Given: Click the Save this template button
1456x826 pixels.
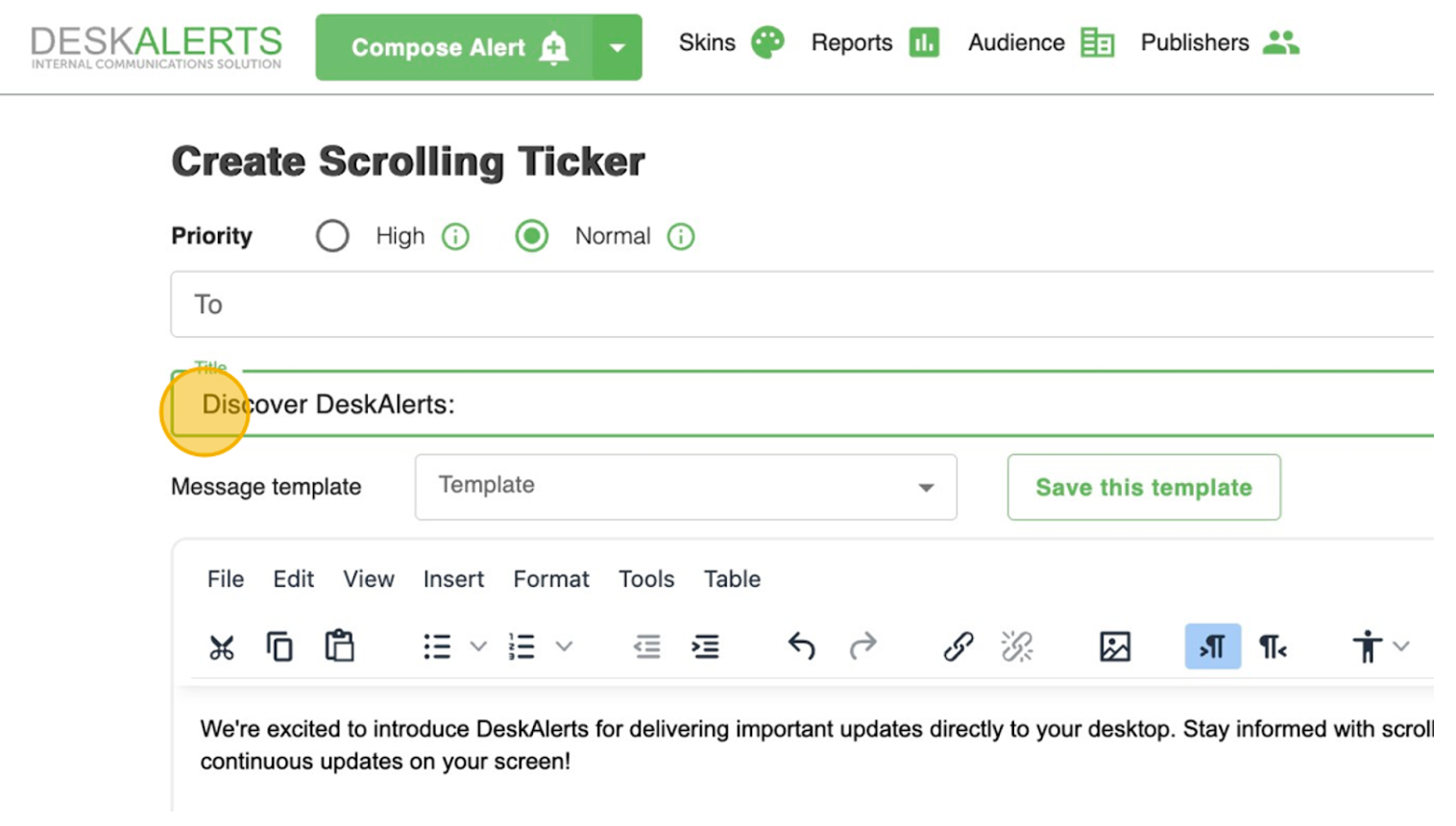Looking at the screenshot, I should click(x=1143, y=487).
